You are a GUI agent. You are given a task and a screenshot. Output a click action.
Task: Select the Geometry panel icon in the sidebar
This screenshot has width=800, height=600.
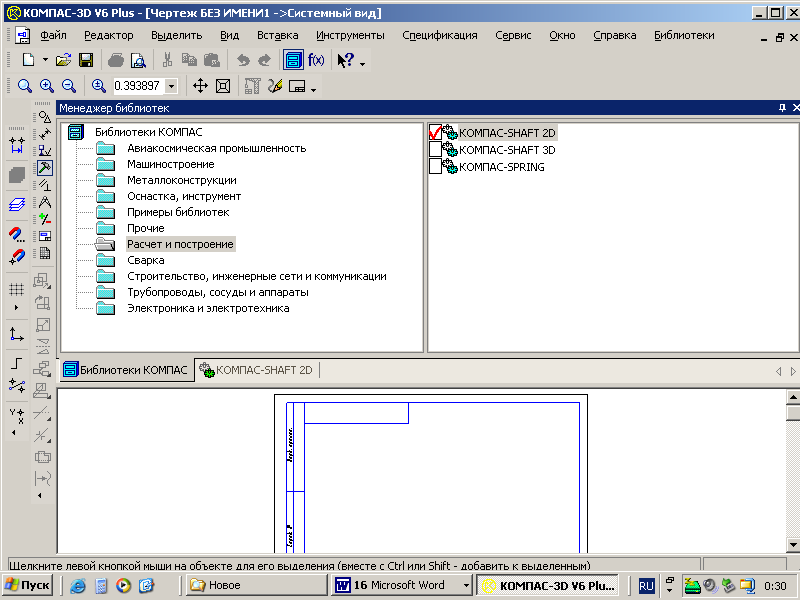(x=45, y=117)
